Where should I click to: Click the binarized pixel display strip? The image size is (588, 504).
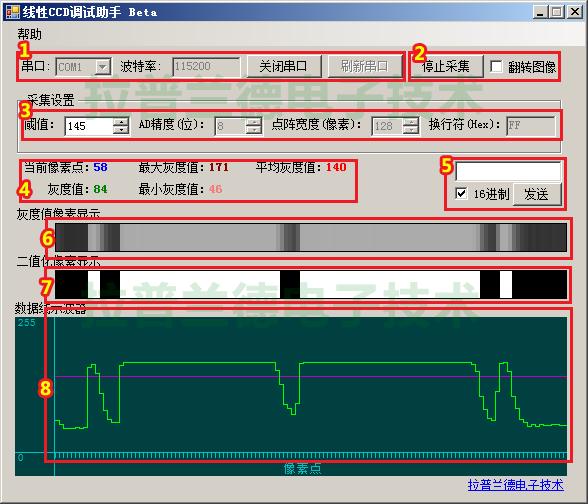click(x=311, y=285)
